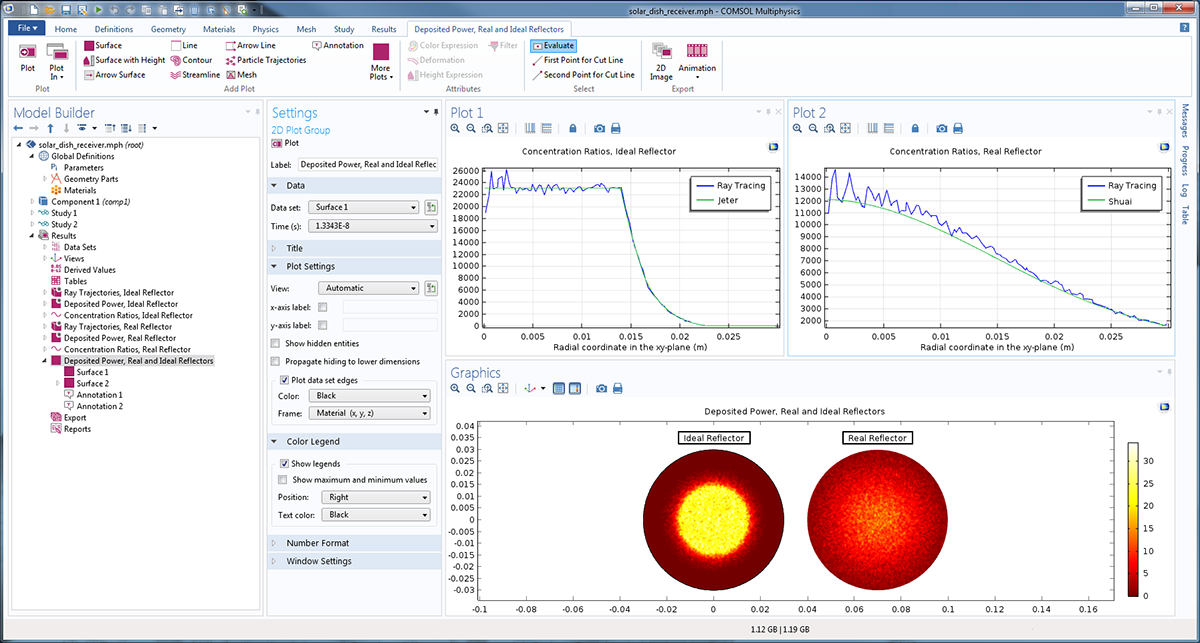Toggle Plot data set edges checkbox

pos(285,380)
